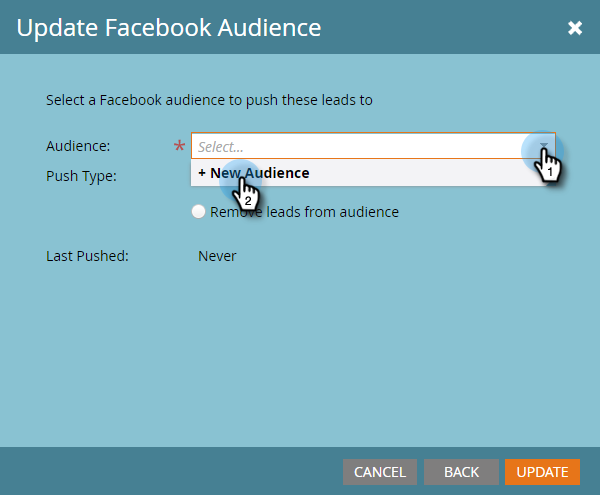Select Remove leads from audience radio

[198, 212]
